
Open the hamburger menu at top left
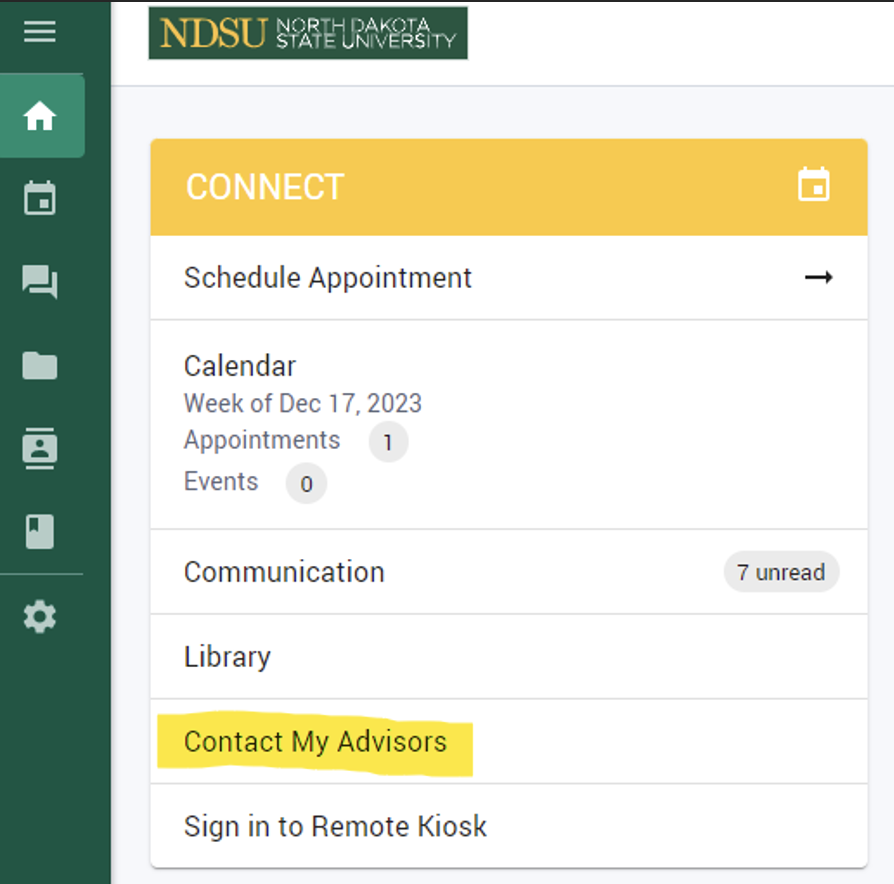(x=40, y=31)
